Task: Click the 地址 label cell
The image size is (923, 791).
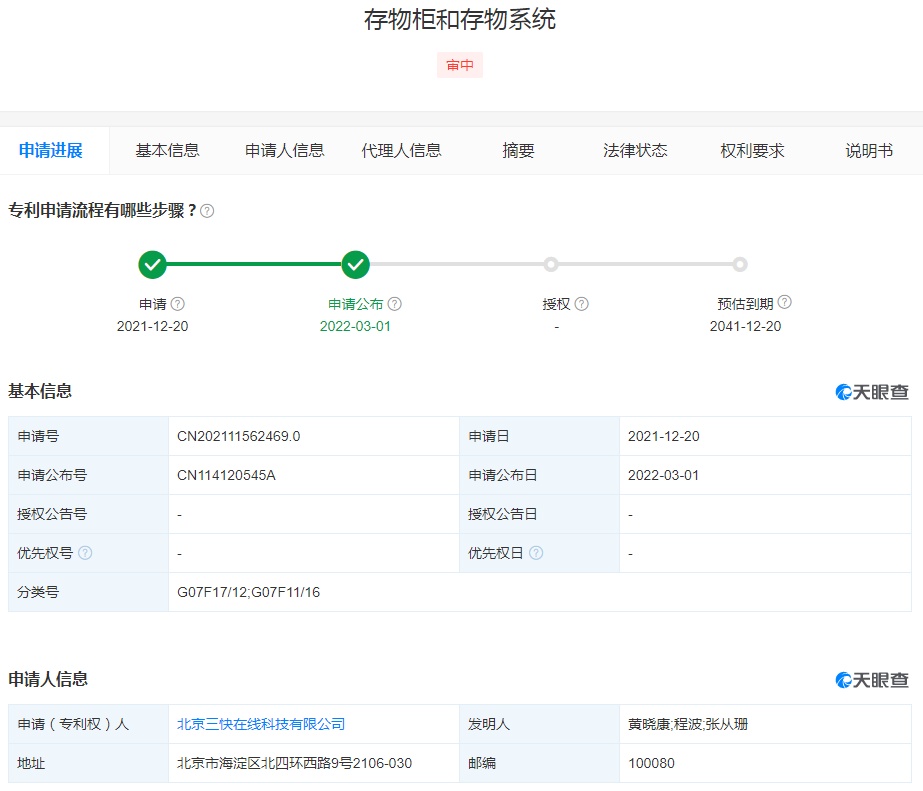Action: [88, 763]
